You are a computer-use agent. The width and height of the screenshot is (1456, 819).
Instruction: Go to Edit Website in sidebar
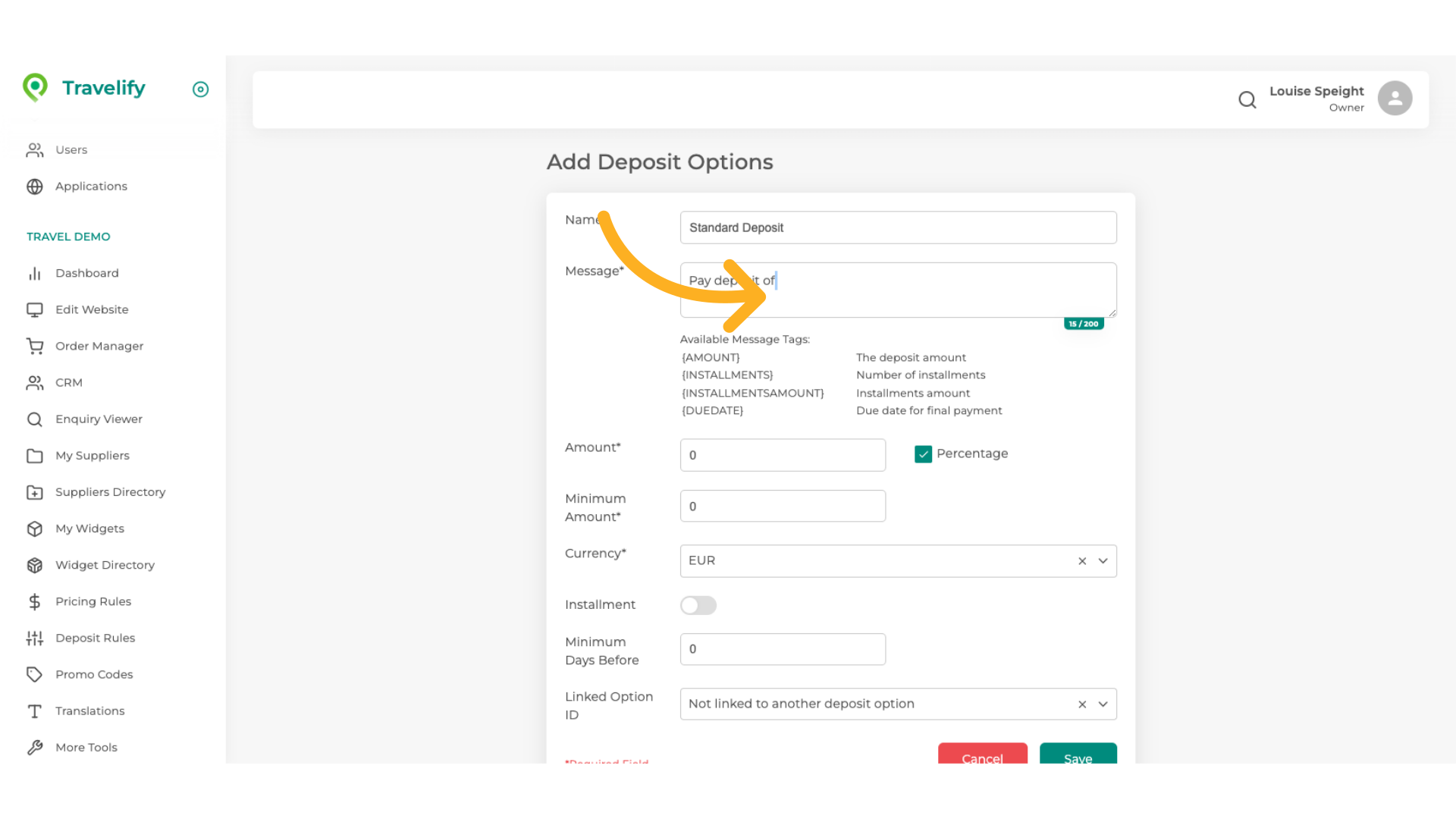pos(35,309)
